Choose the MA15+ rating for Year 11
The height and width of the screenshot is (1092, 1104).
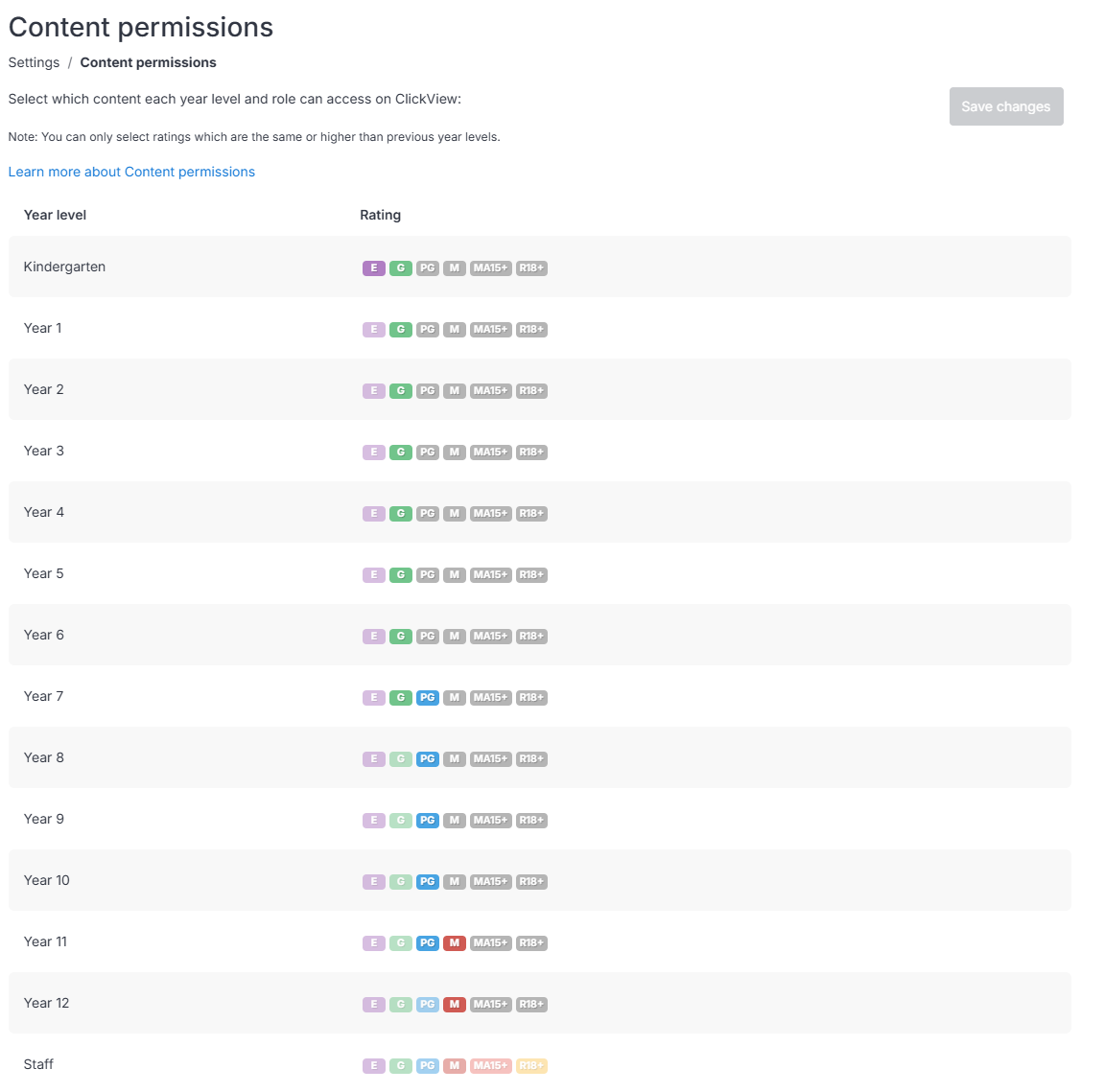(491, 942)
